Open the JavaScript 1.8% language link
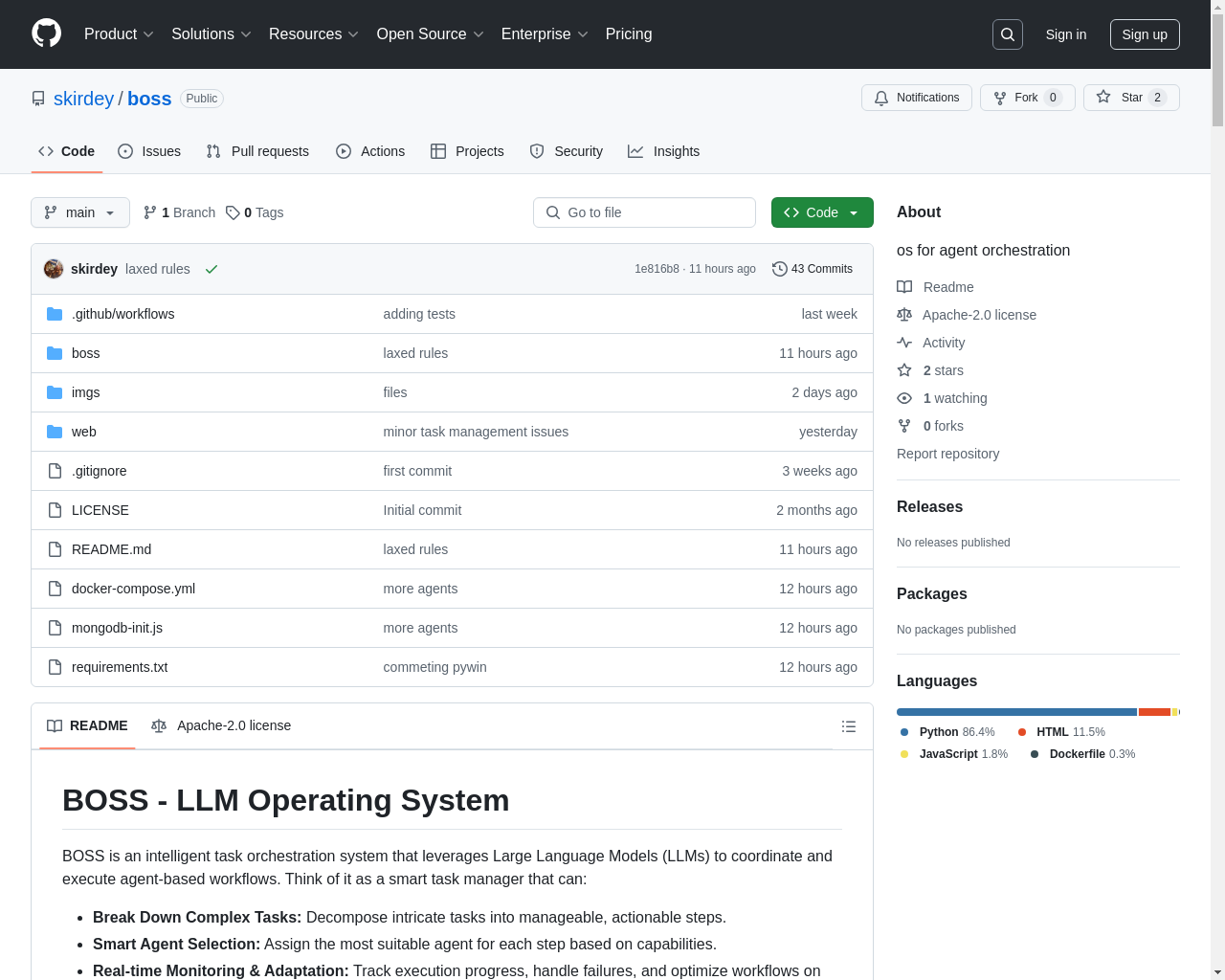1225x980 pixels. tap(954, 754)
